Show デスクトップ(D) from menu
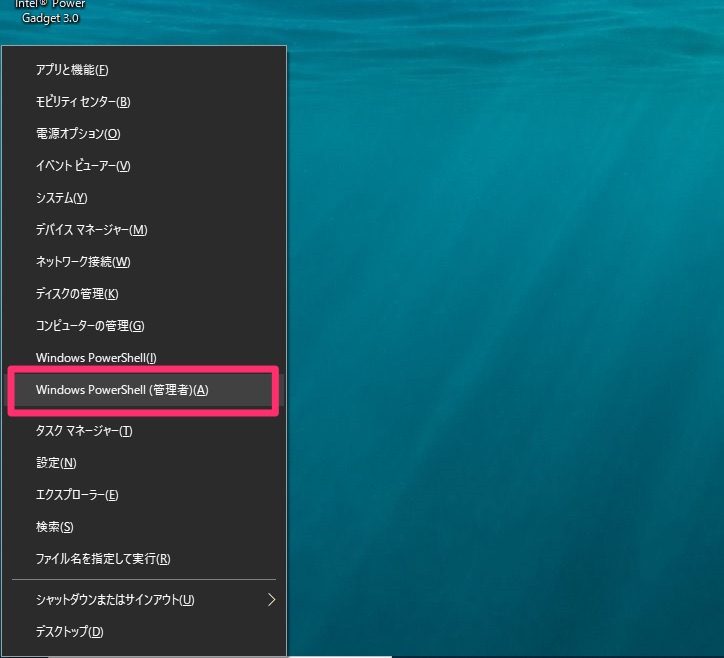This screenshot has width=724, height=658. [x=144, y=631]
